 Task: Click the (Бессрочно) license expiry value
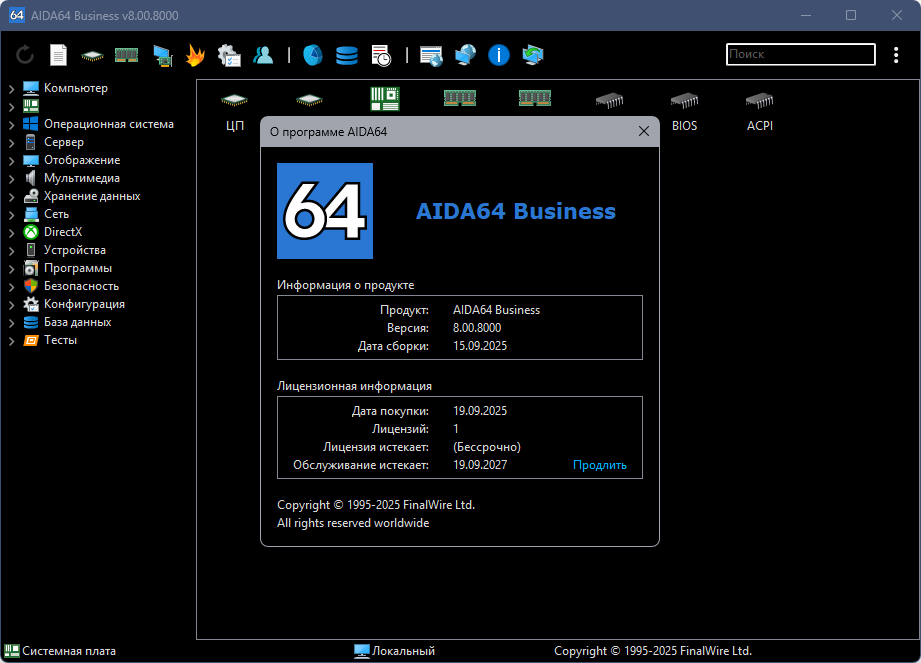(x=487, y=447)
